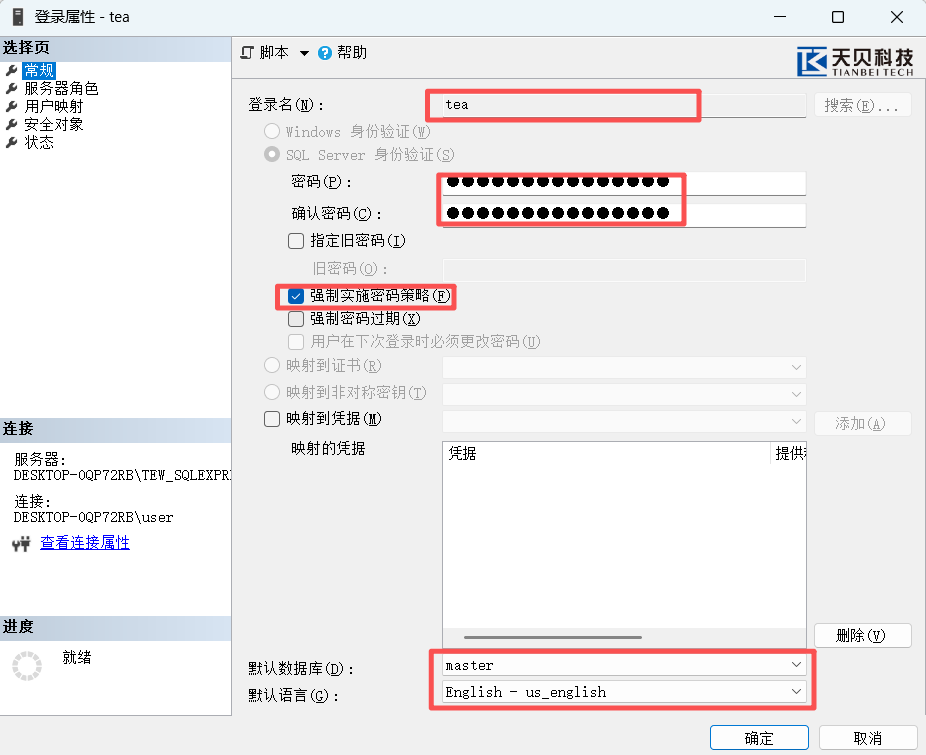Click the wrench icon beside 安全对象
The image size is (926, 755).
pos(11,124)
